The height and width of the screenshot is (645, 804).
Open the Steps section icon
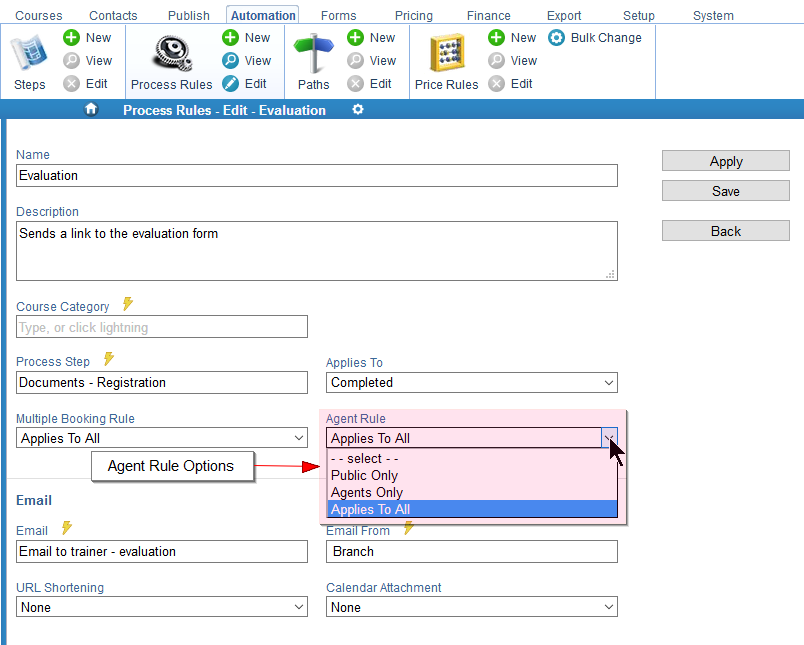pos(29,53)
